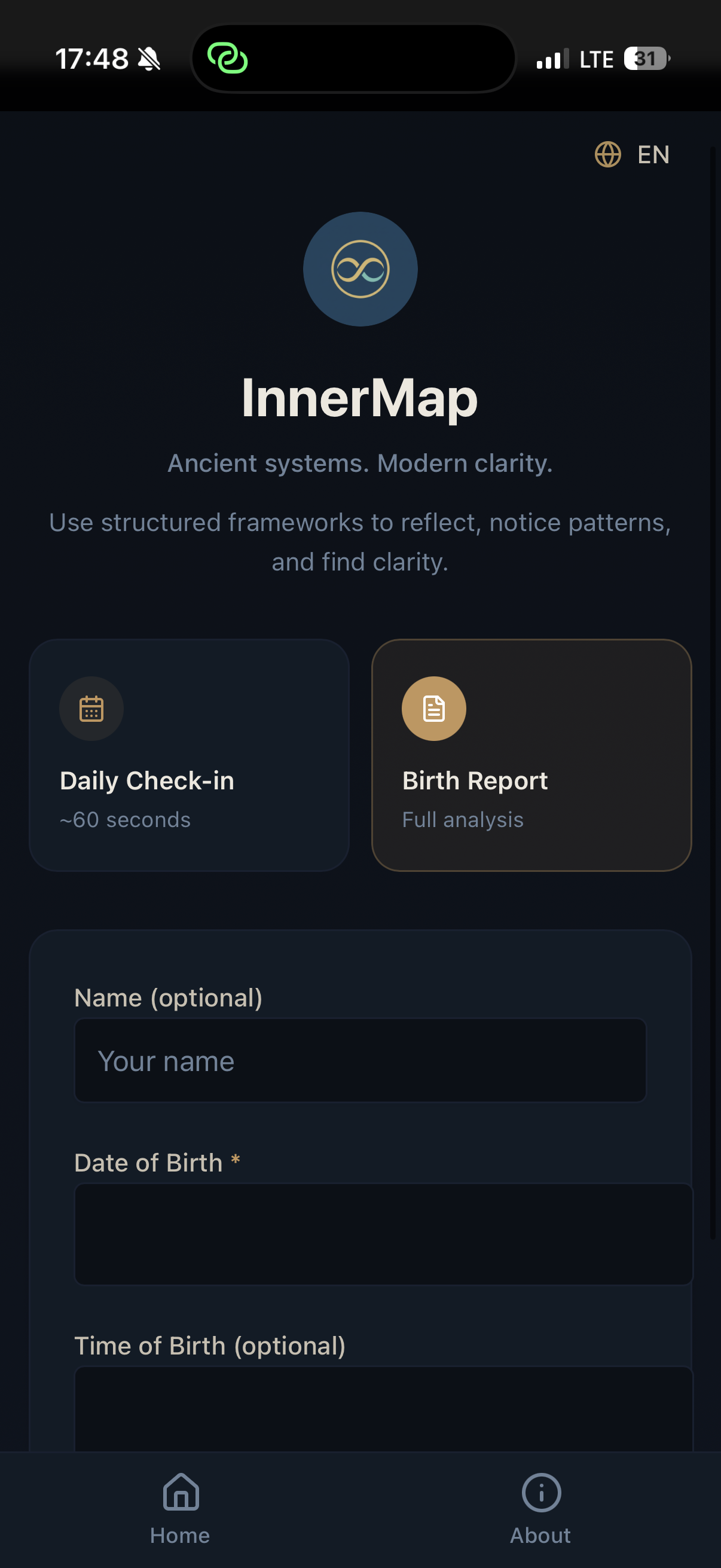
Task: Click the globe language icon
Action: [x=608, y=156]
